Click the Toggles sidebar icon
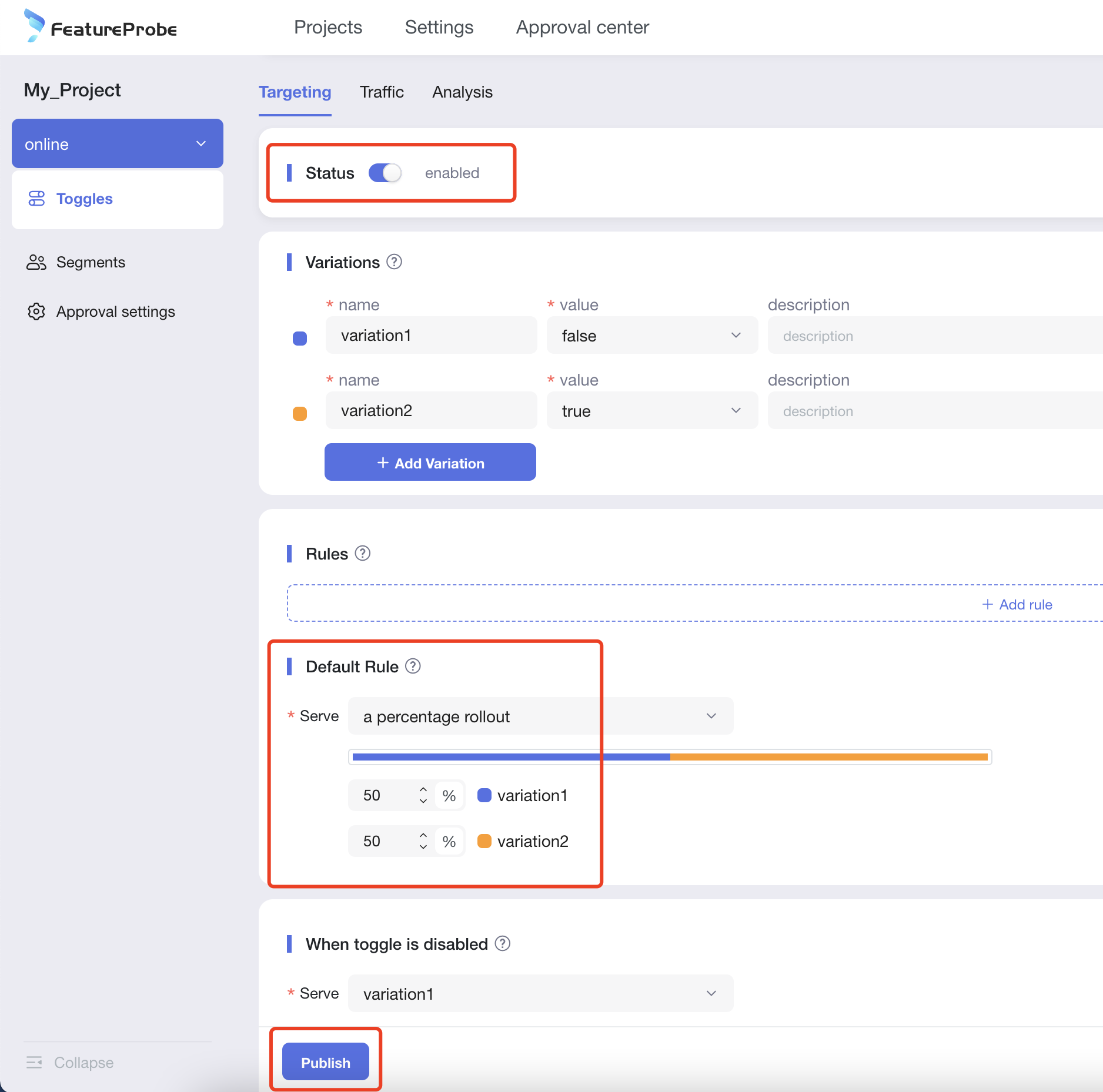This screenshot has height=1092, width=1103. (36, 199)
